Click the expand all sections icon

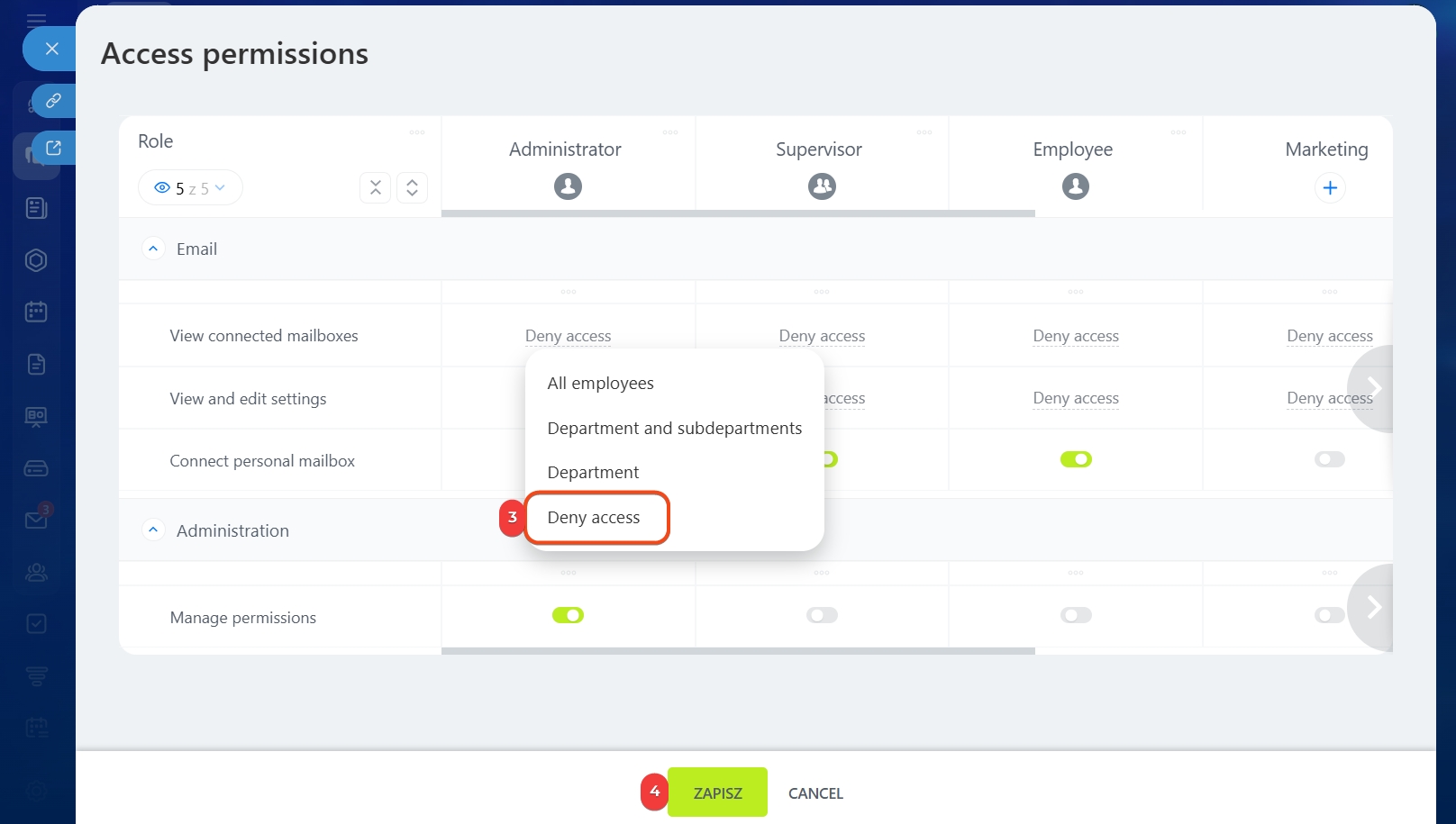(x=412, y=187)
